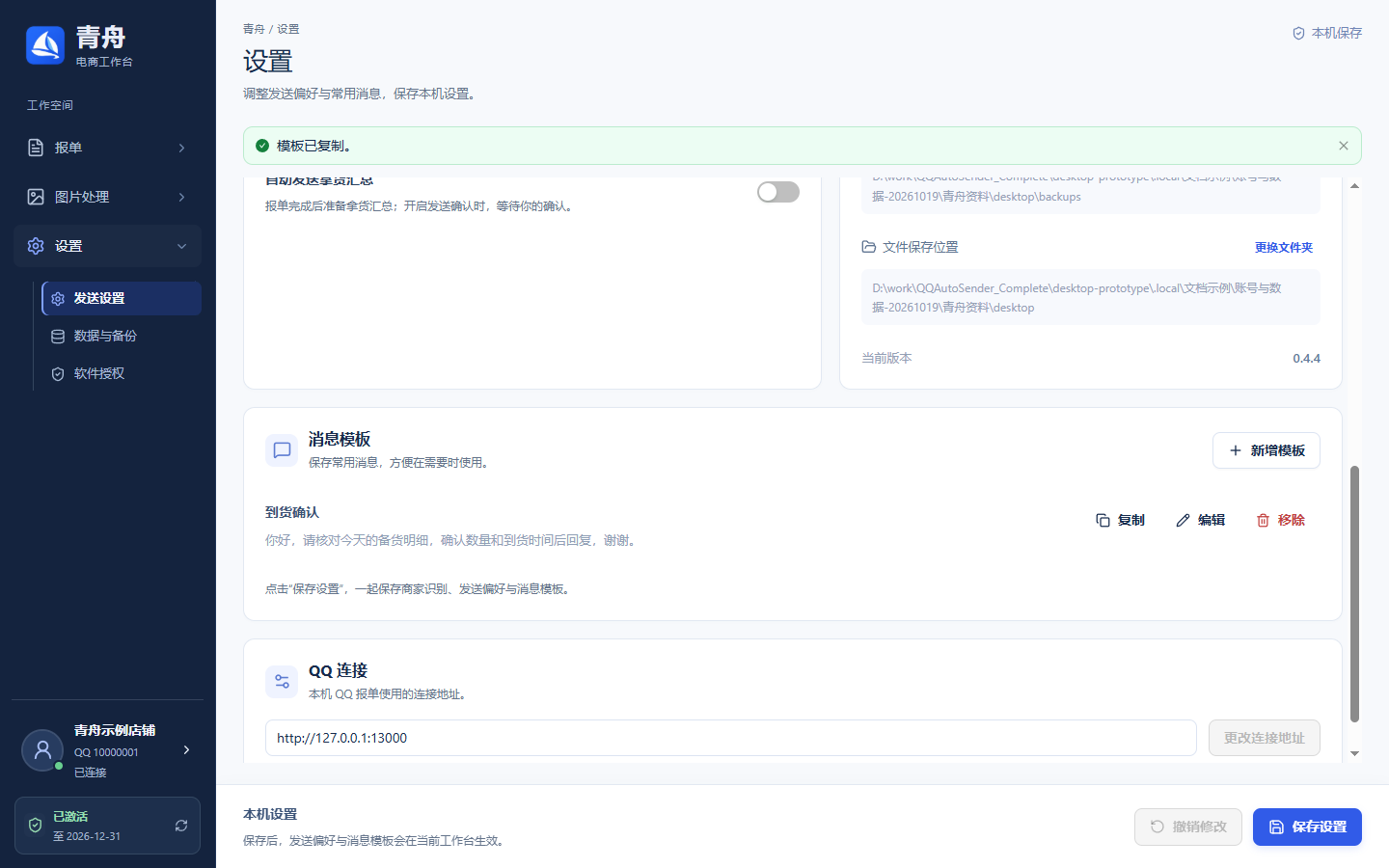Click the 撤销修改 button

[x=1188, y=827]
